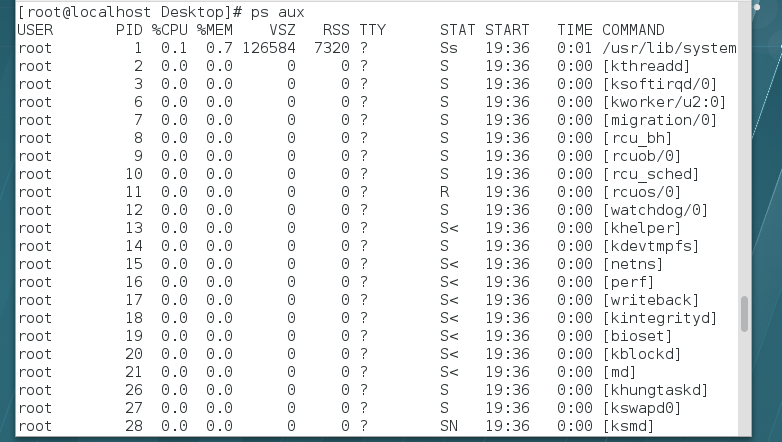782x442 pixels.
Task: Select the STAT column header
Action: [x=457, y=30]
